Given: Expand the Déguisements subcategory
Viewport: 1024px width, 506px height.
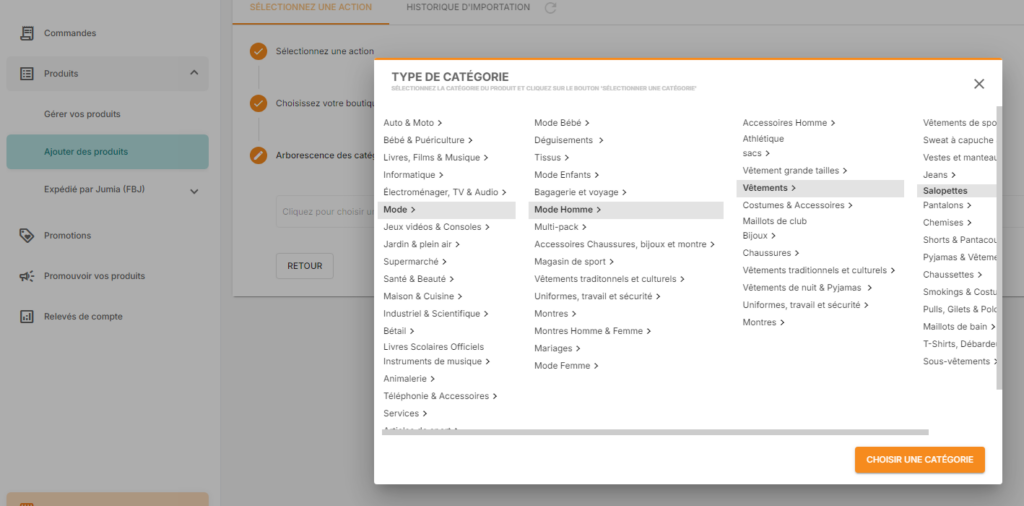Looking at the screenshot, I should (x=569, y=140).
